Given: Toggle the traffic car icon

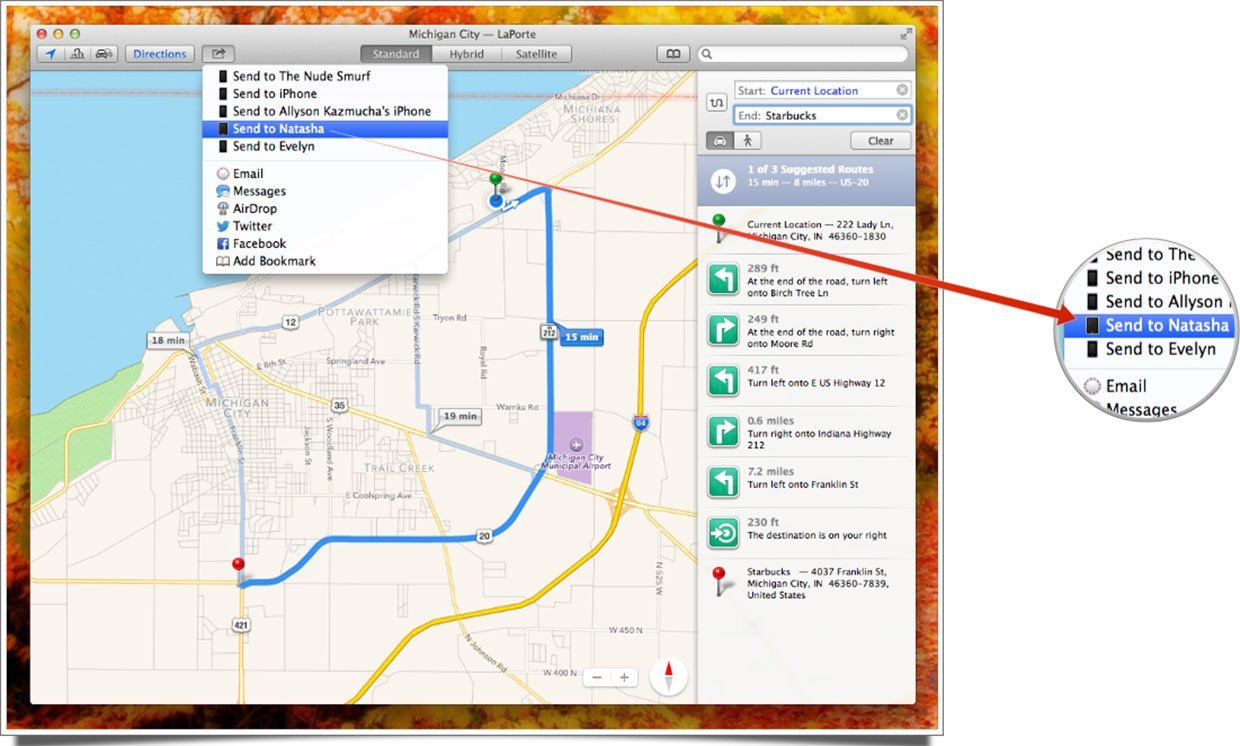Looking at the screenshot, I should click(104, 54).
